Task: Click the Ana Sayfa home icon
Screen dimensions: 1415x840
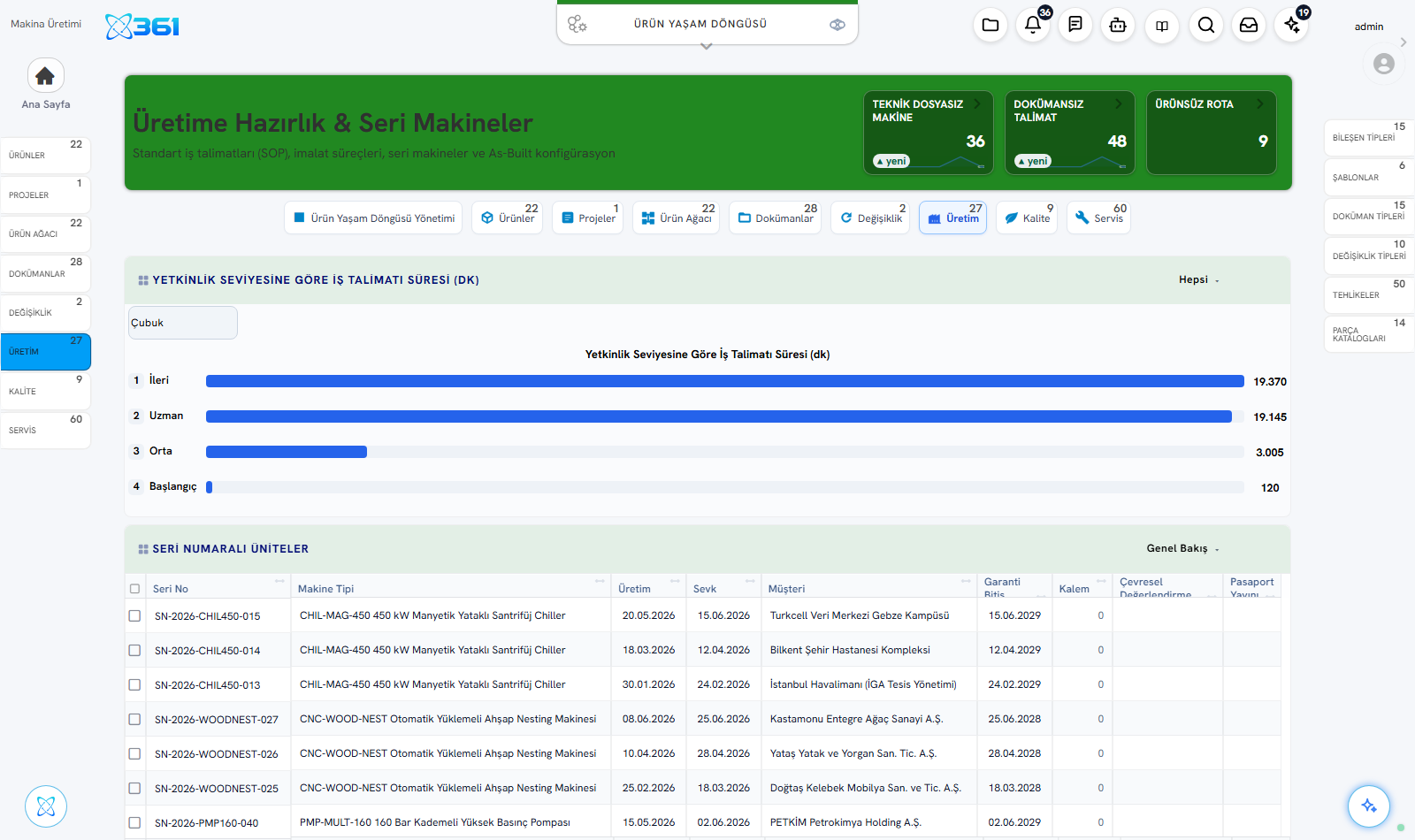Action: point(46,77)
